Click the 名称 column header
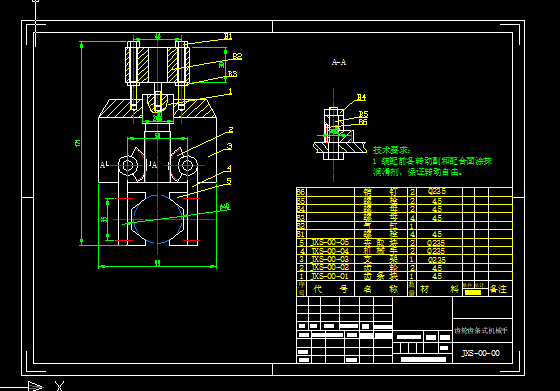This screenshot has height=391, width=560. [x=380, y=289]
